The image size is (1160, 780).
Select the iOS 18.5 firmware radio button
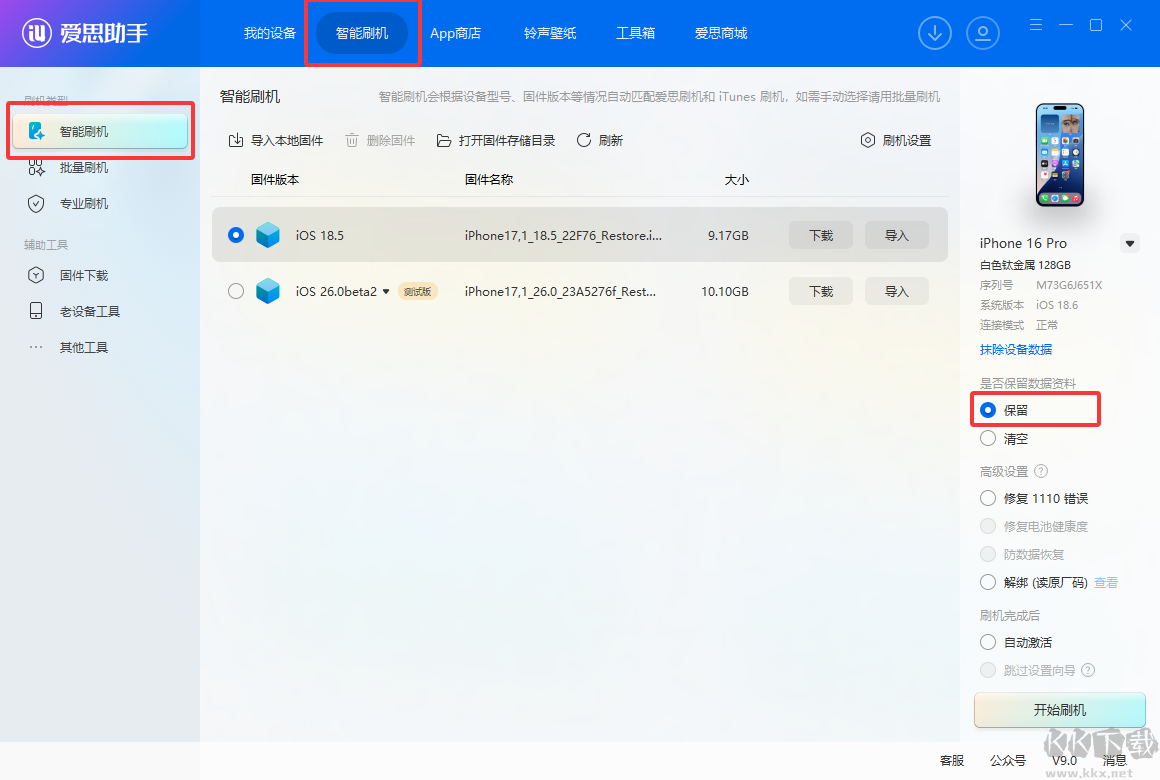[236, 235]
